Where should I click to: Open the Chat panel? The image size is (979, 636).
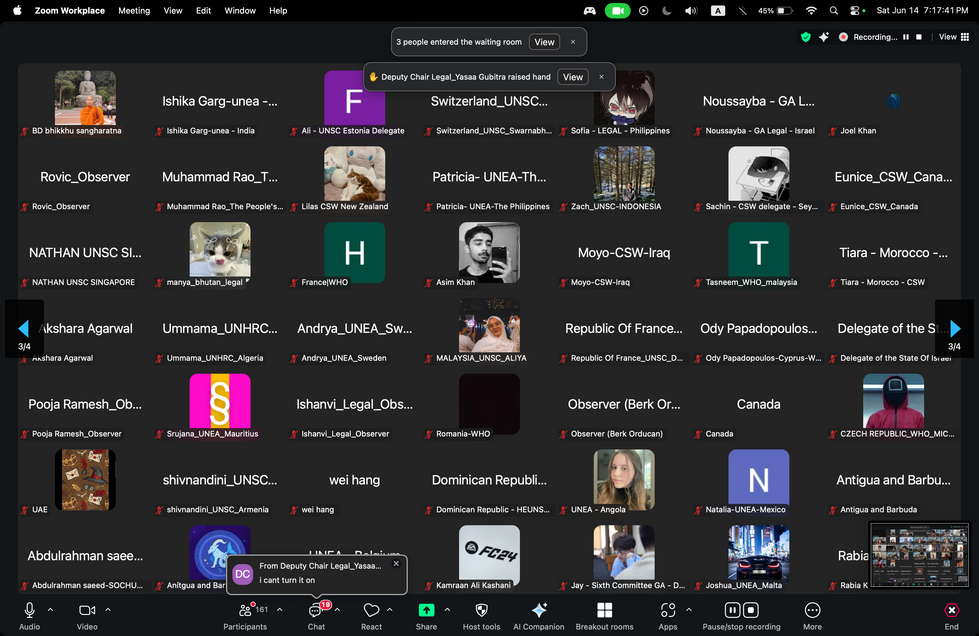point(316,614)
